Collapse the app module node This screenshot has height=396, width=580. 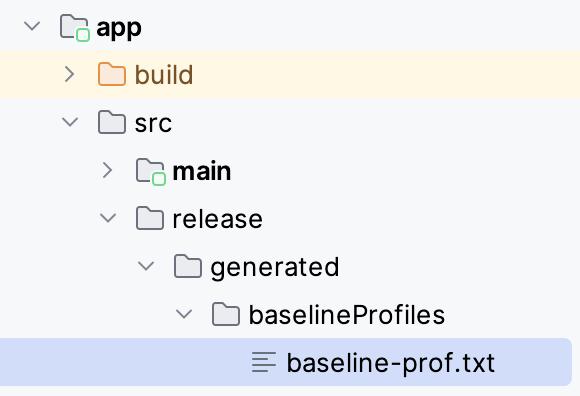tap(32, 26)
